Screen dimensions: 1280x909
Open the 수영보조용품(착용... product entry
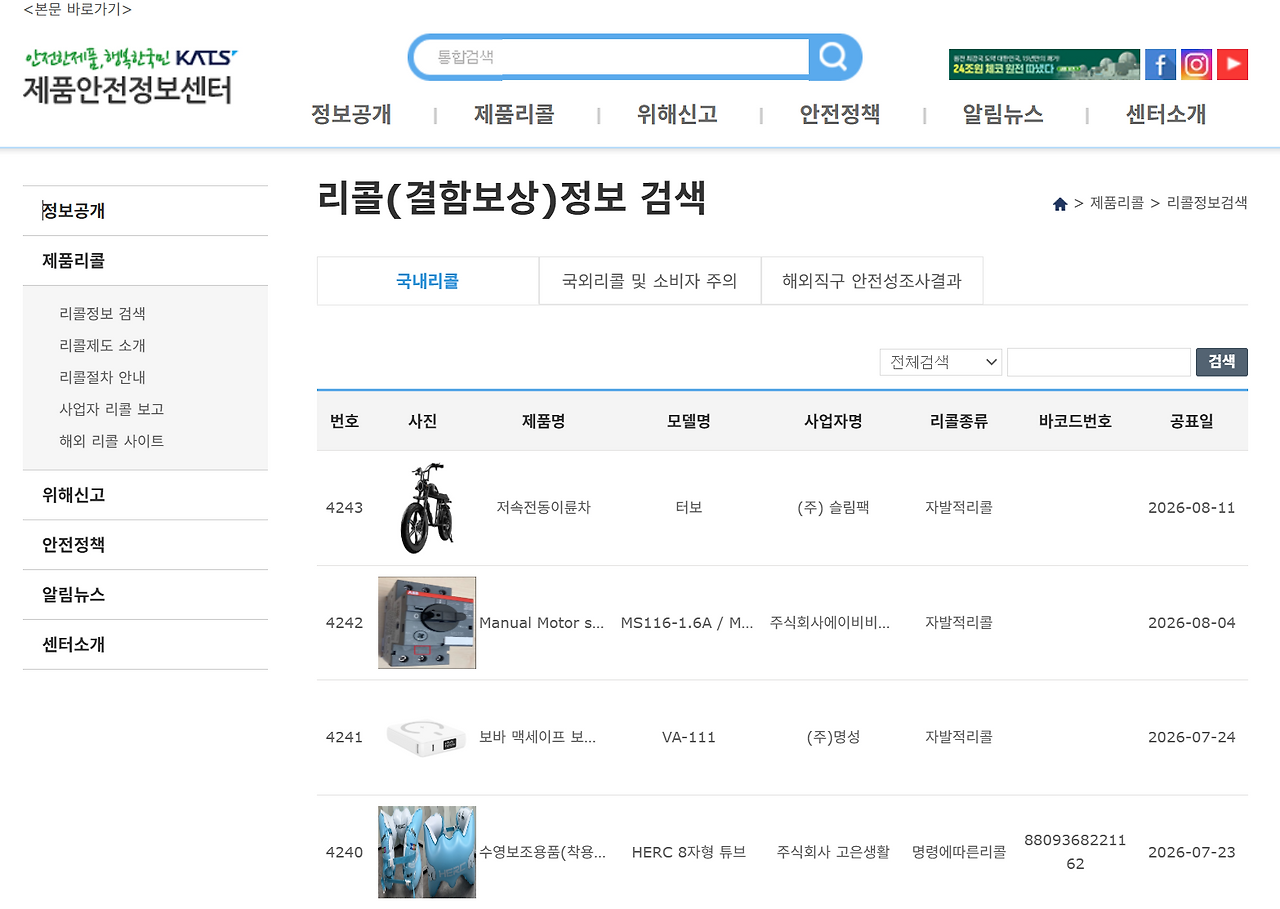tap(542, 853)
